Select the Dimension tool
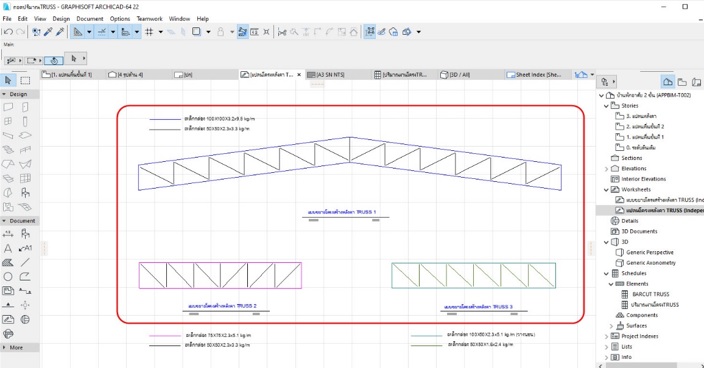704x368 pixels. [8, 234]
